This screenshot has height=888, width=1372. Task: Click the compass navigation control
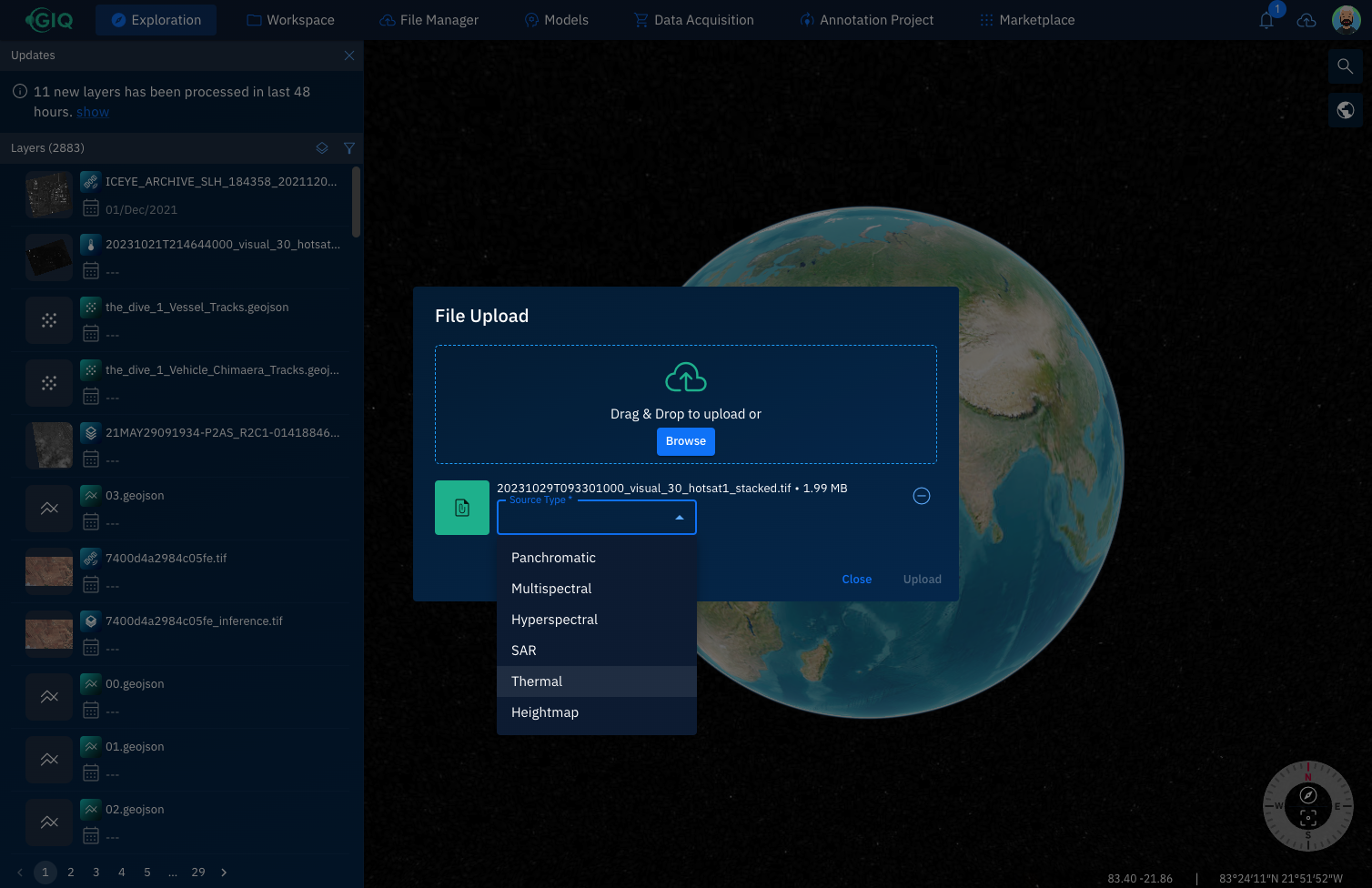coord(1308,805)
